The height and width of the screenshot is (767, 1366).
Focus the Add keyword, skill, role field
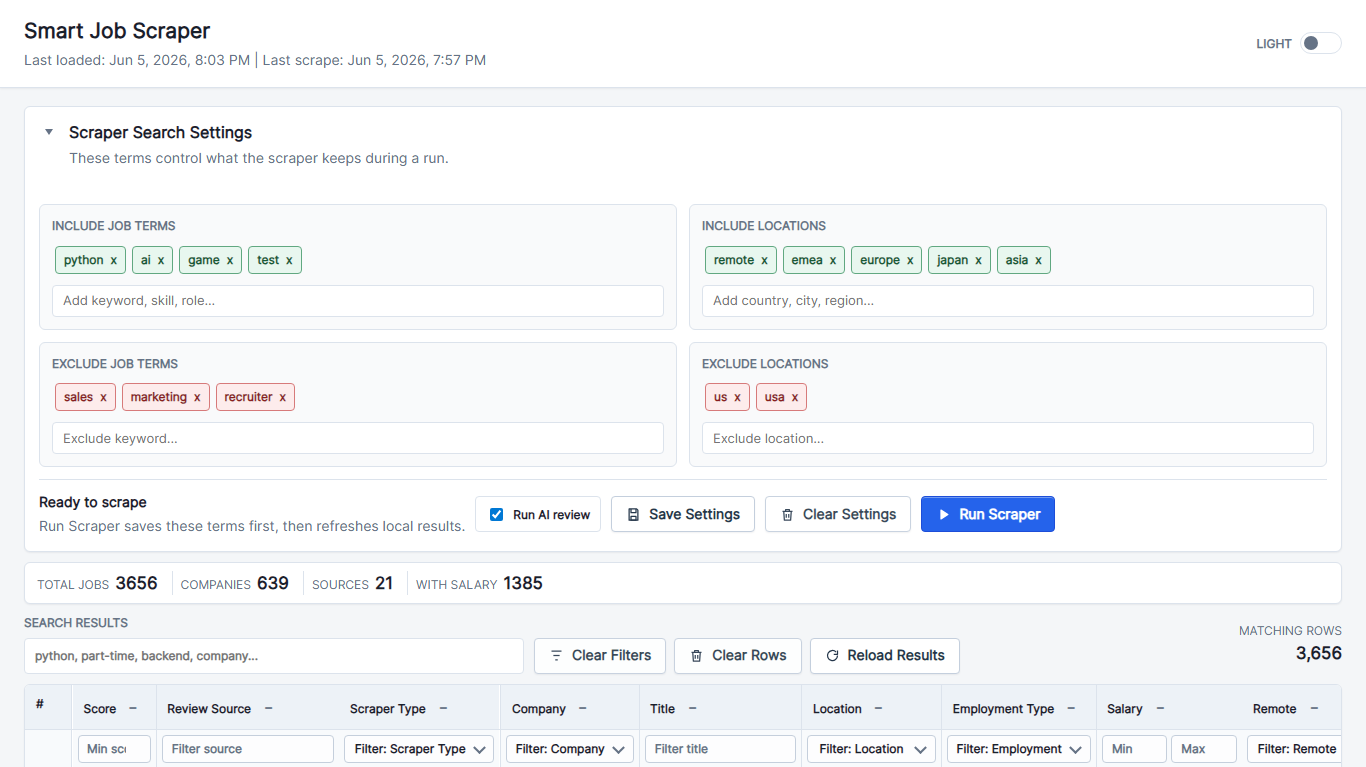(x=358, y=301)
